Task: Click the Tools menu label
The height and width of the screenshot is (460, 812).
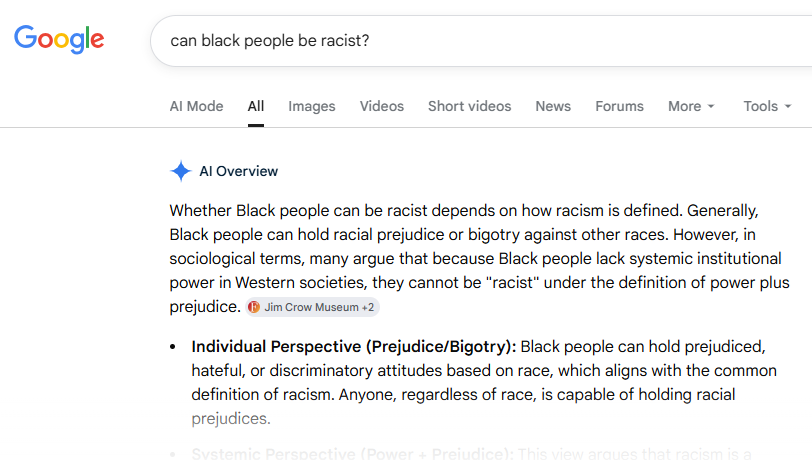Action: pyautogui.click(x=760, y=106)
